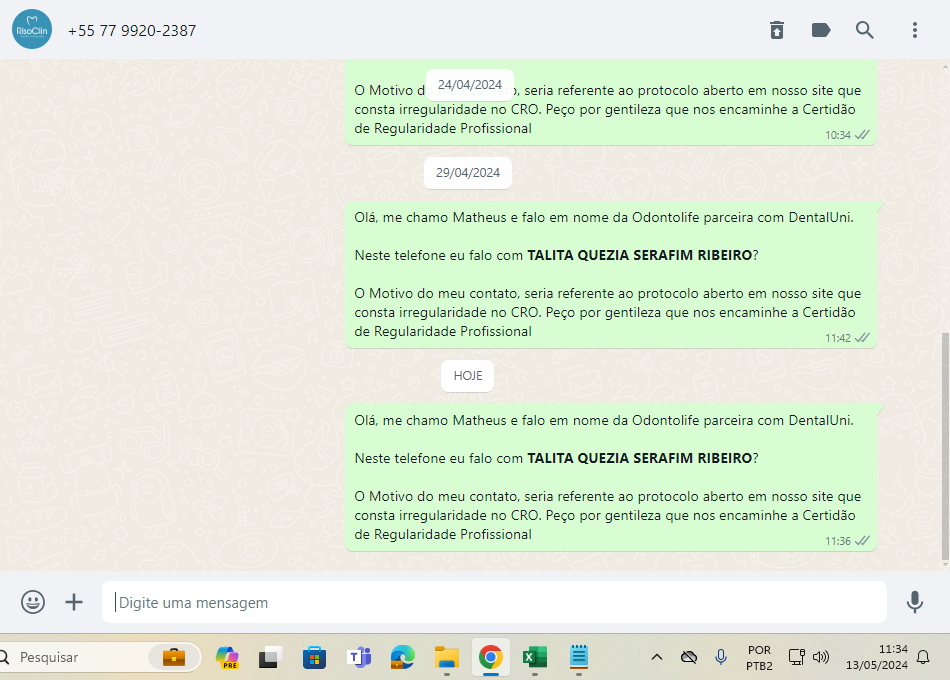The image size is (950, 680).
Task: Click the chat vertical scrollbar thumb
Action: pos(946,445)
